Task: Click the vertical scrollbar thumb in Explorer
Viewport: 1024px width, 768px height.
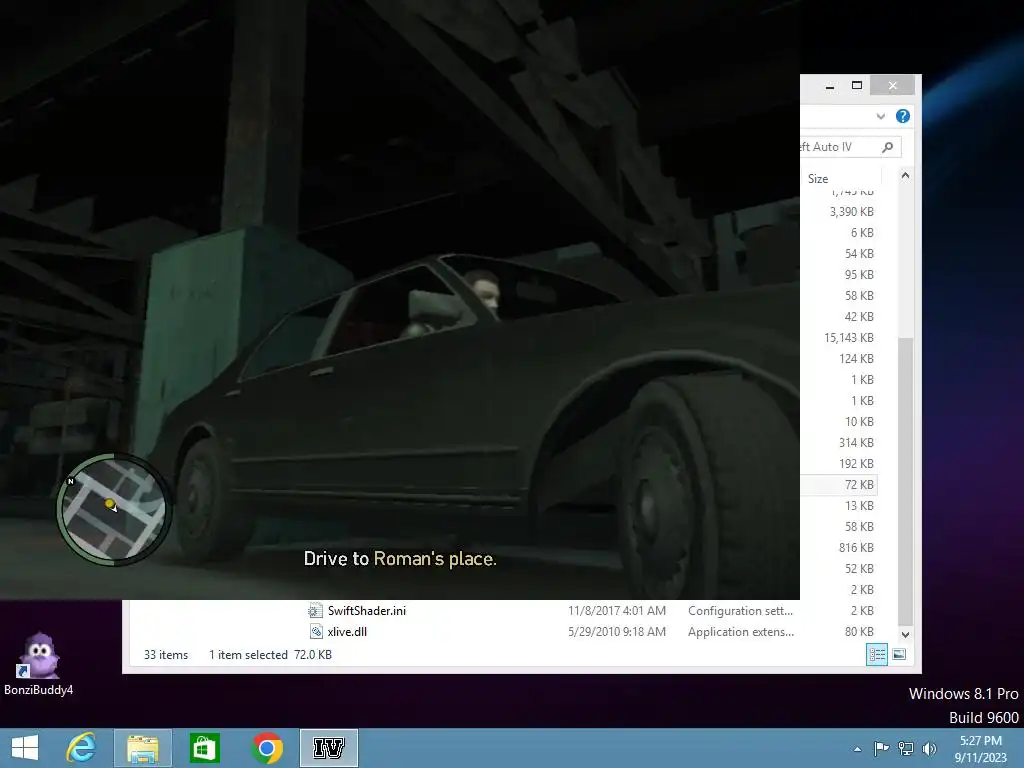Action: 905,482
